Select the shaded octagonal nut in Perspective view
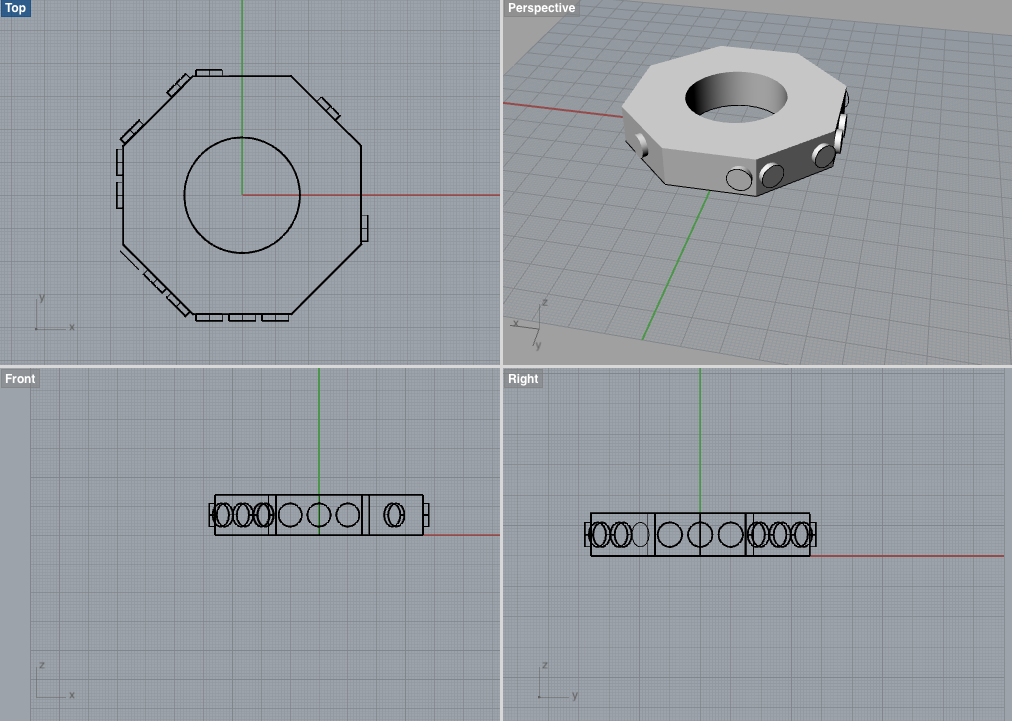Viewport: 1012px width, 721px height. [734, 121]
